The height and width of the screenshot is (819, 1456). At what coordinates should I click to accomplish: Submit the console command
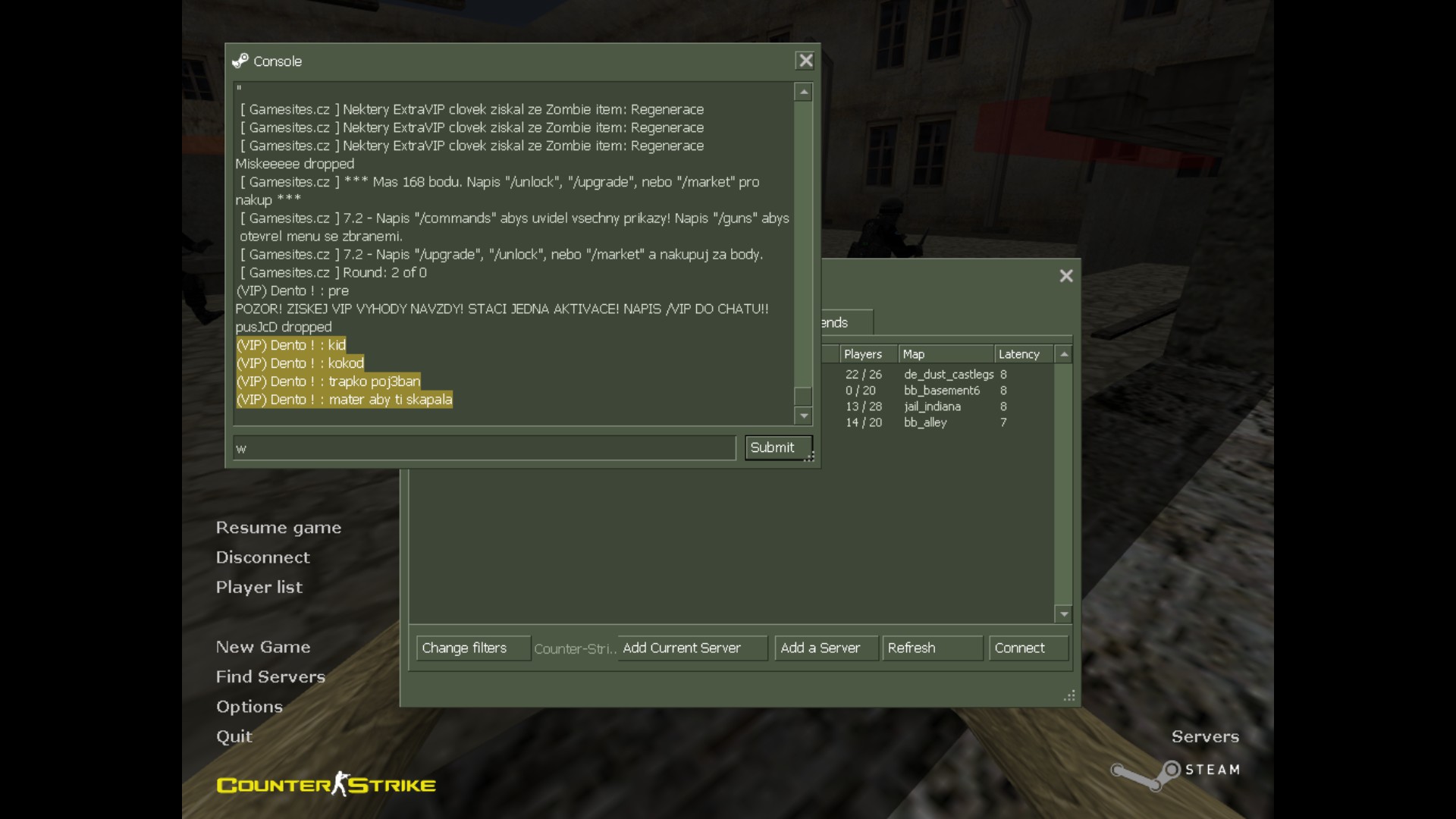point(778,447)
